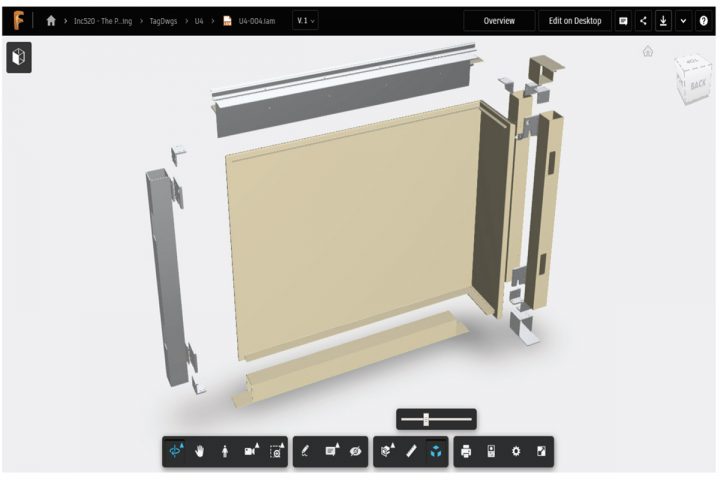Navigate to TagDwgs in breadcrumb

(159, 20)
